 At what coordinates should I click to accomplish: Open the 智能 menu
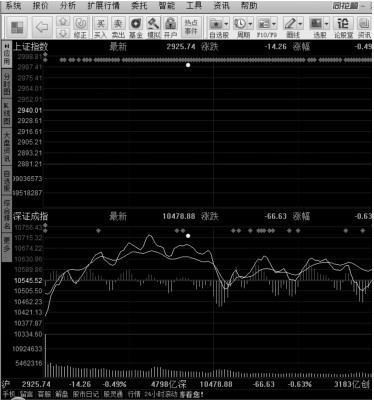tap(167, 6)
